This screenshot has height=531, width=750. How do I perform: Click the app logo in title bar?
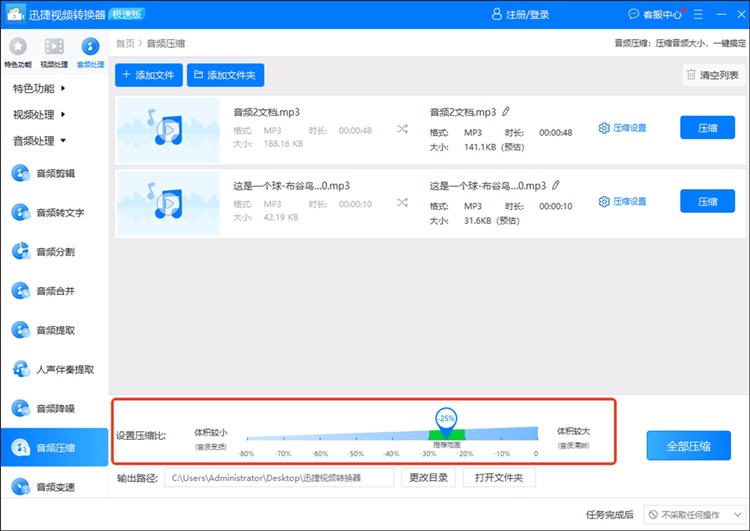pyautogui.click(x=15, y=14)
